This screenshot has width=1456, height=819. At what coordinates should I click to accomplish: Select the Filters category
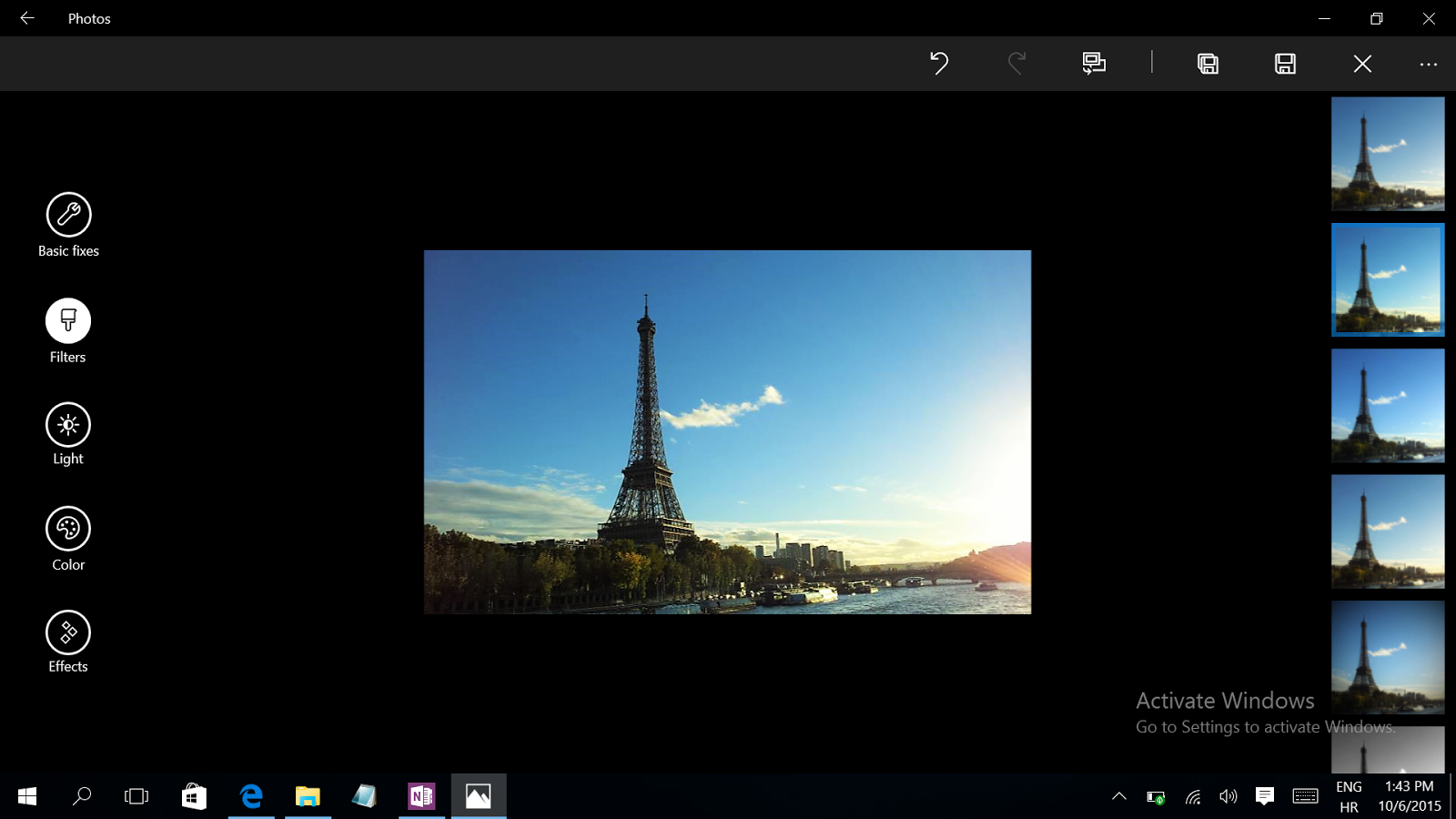68,321
